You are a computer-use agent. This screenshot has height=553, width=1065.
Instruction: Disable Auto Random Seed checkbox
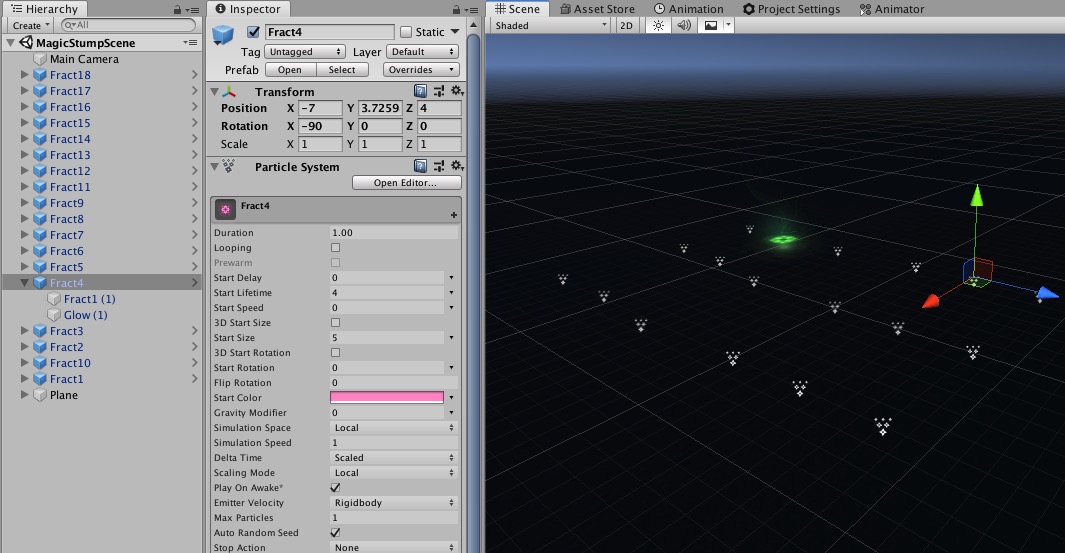tap(335, 533)
